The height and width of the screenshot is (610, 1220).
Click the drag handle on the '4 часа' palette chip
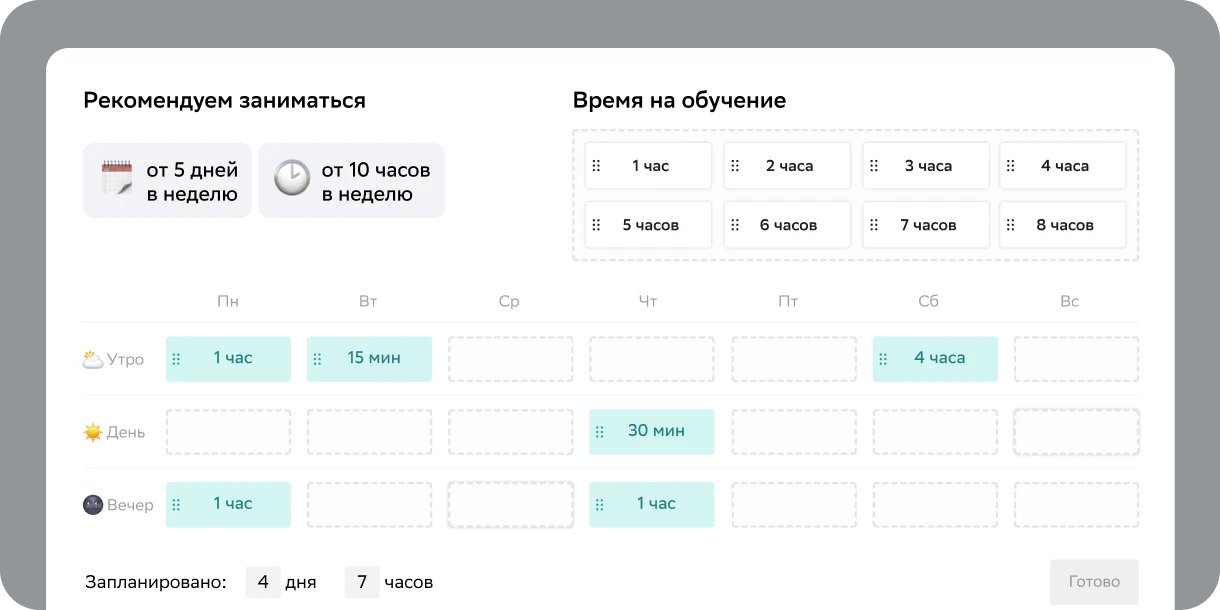click(x=1010, y=166)
